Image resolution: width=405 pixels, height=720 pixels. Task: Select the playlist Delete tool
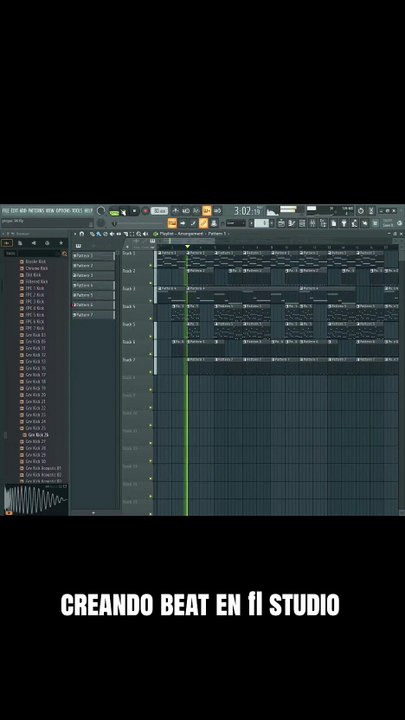click(105, 234)
